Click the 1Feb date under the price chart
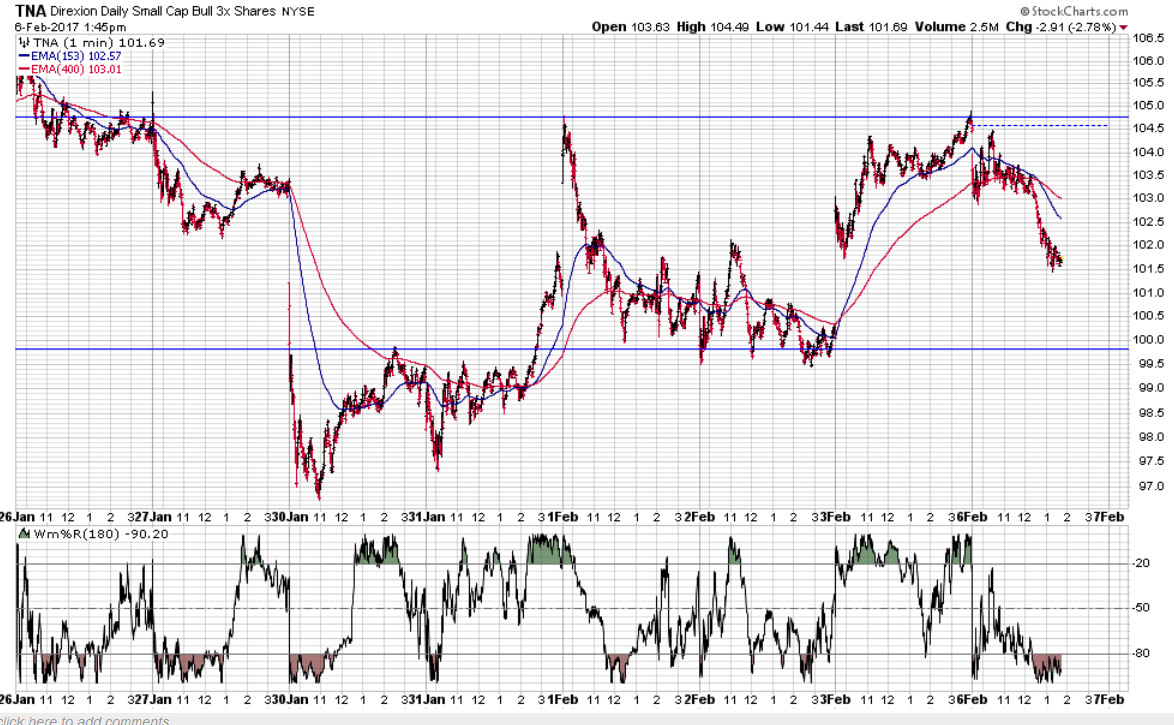 tap(562, 517)
